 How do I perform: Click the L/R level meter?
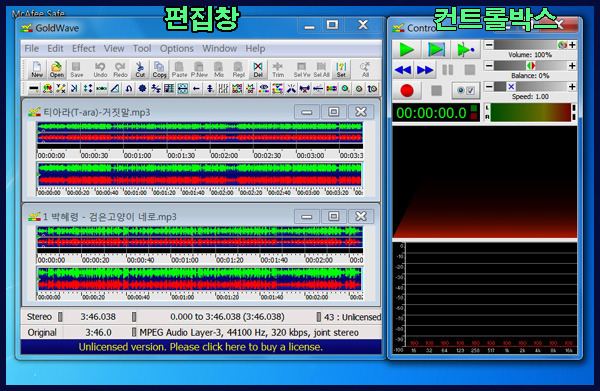530,112
